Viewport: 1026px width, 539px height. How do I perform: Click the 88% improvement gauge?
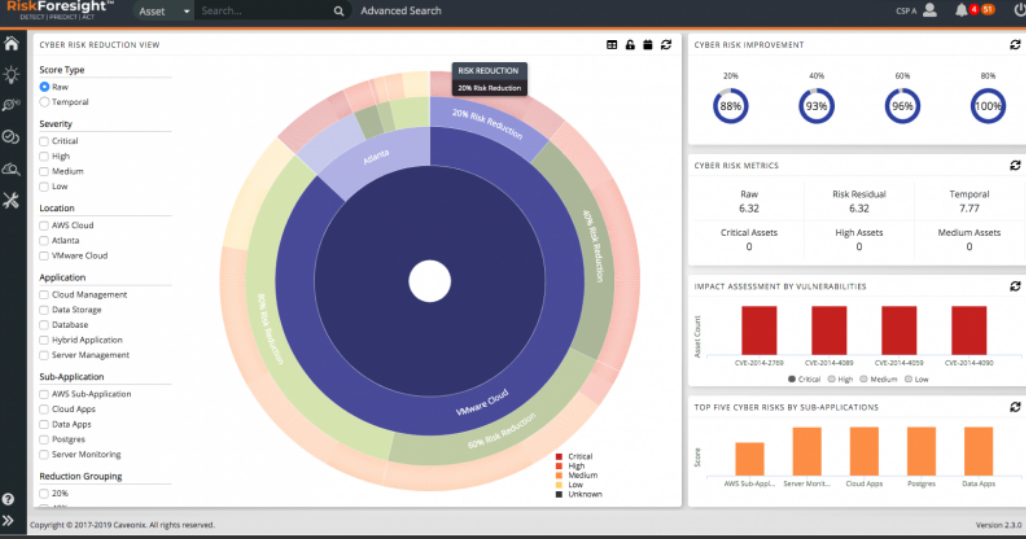point(730,106)
